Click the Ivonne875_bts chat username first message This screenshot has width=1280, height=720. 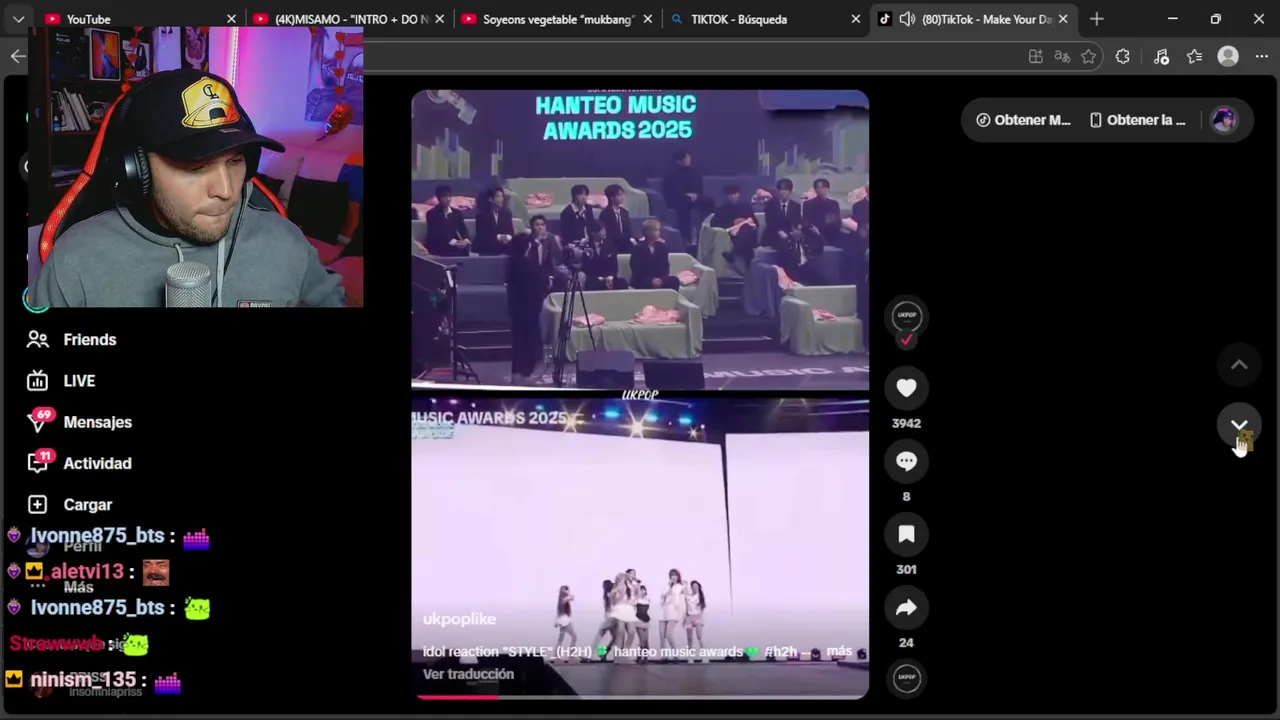click(97, 536)
